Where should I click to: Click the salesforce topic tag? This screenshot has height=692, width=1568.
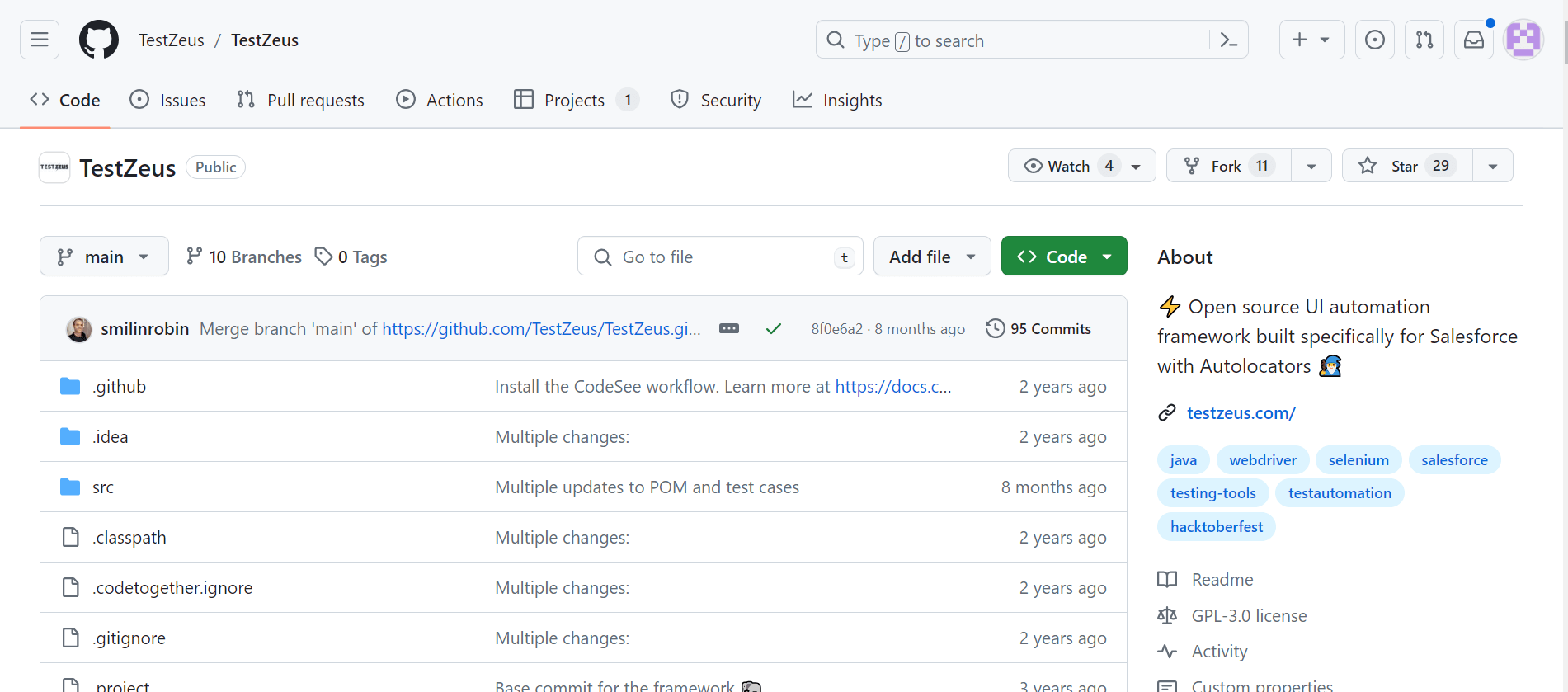(1454, 459)
